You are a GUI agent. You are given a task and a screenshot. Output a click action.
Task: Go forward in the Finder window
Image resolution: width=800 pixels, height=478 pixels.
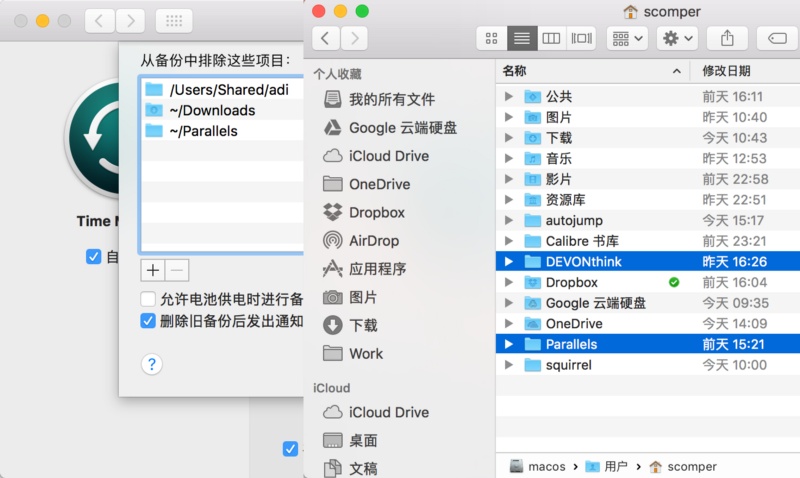coord(354,38)
